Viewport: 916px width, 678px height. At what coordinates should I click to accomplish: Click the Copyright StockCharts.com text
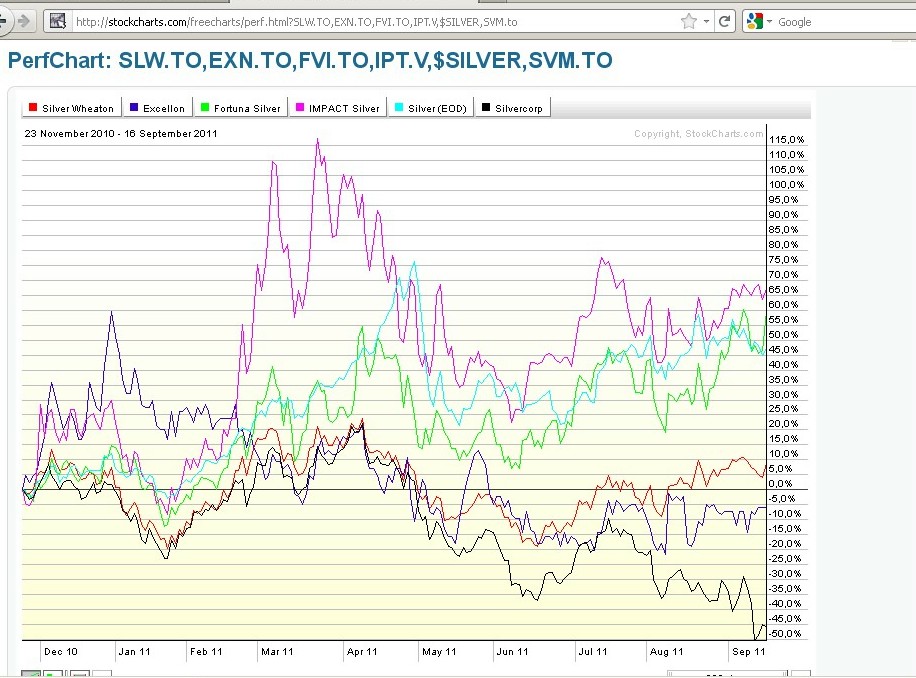point(698,134)
